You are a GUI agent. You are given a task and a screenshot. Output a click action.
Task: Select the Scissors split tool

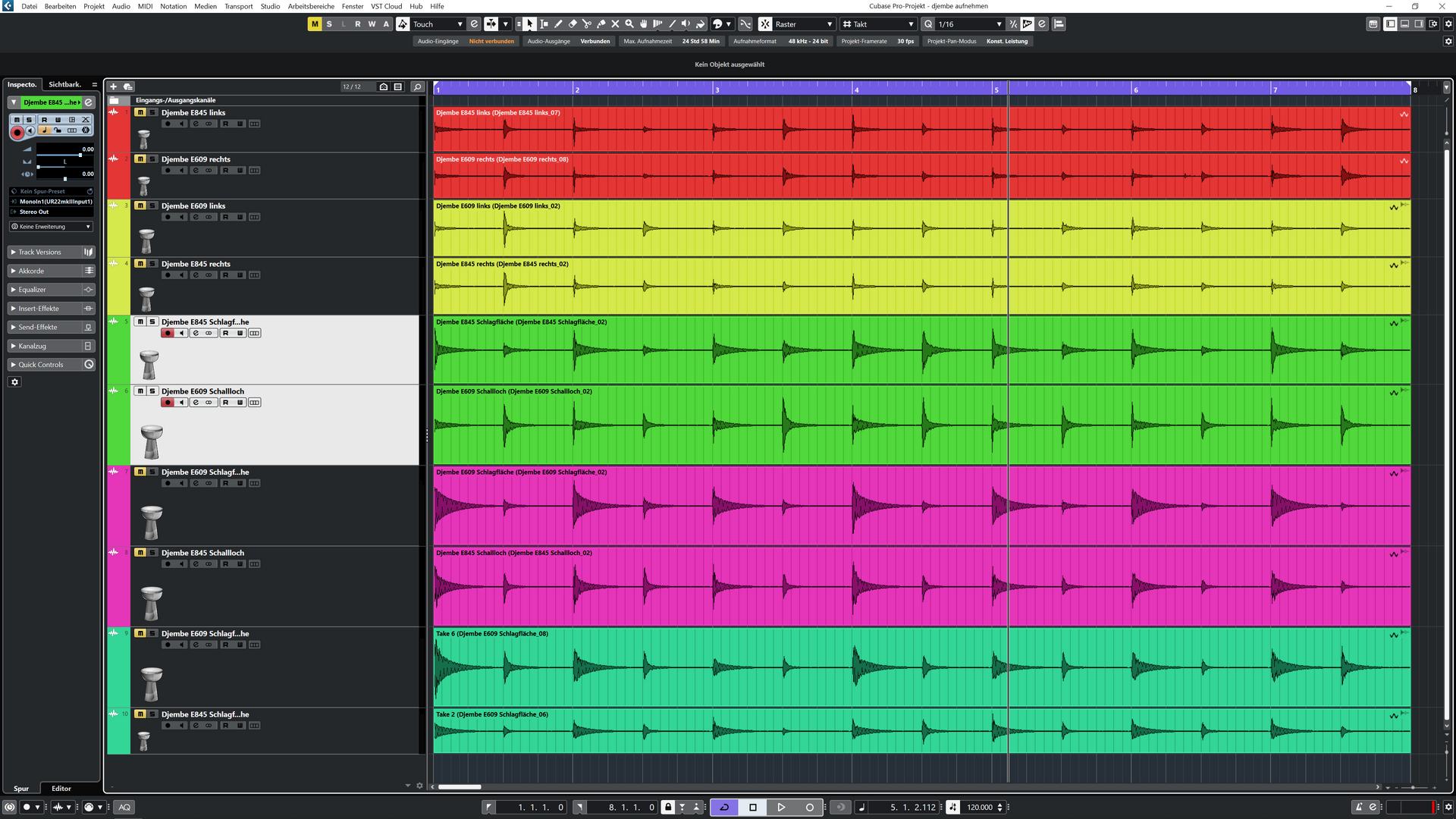coord(586,24)
